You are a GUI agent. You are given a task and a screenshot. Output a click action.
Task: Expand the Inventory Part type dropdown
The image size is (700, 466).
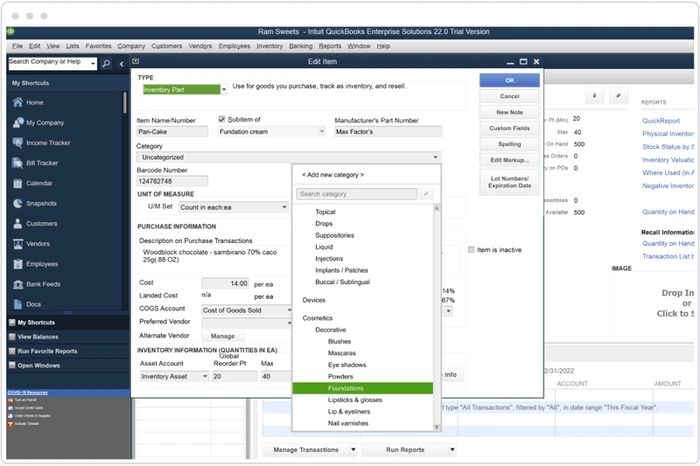click(224, 90)
